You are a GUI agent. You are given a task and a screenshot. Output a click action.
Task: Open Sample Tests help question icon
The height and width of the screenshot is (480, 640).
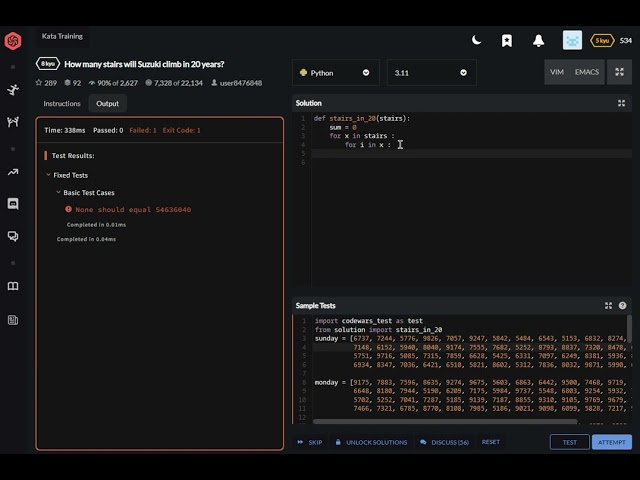pyautogui.click(x=622, y=306)
